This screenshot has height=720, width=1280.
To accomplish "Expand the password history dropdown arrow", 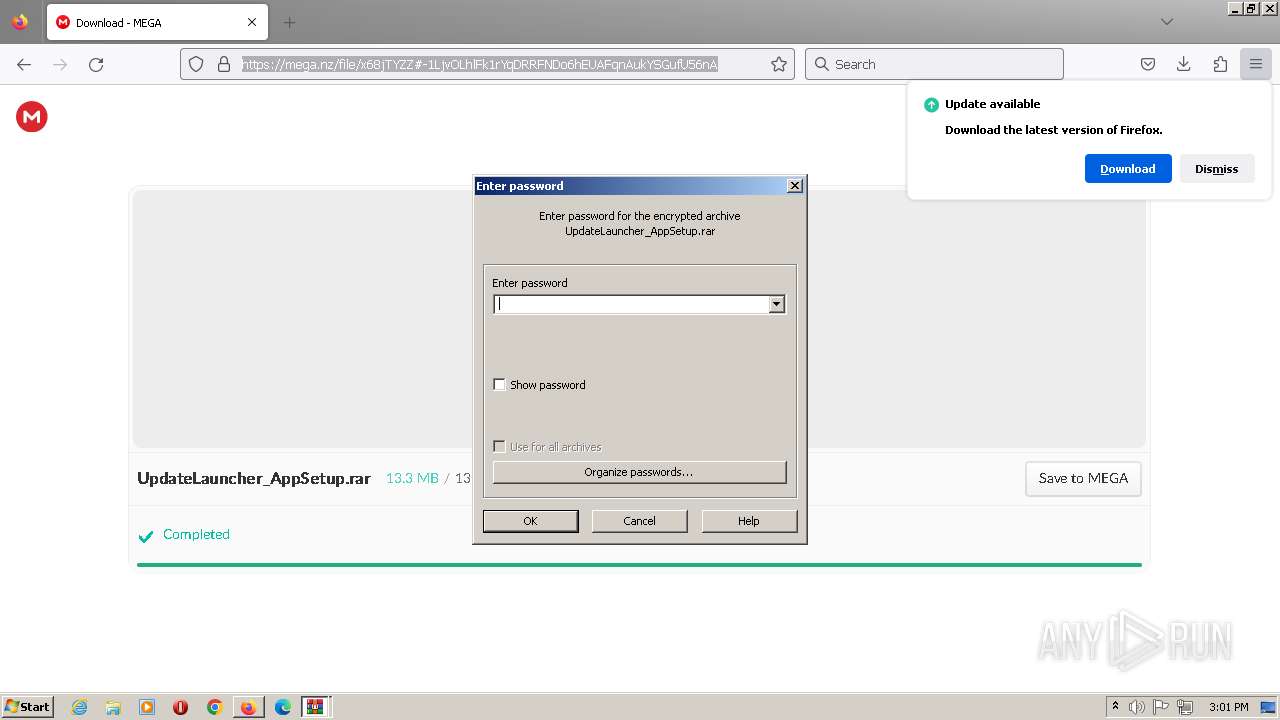I will point(777,304).
